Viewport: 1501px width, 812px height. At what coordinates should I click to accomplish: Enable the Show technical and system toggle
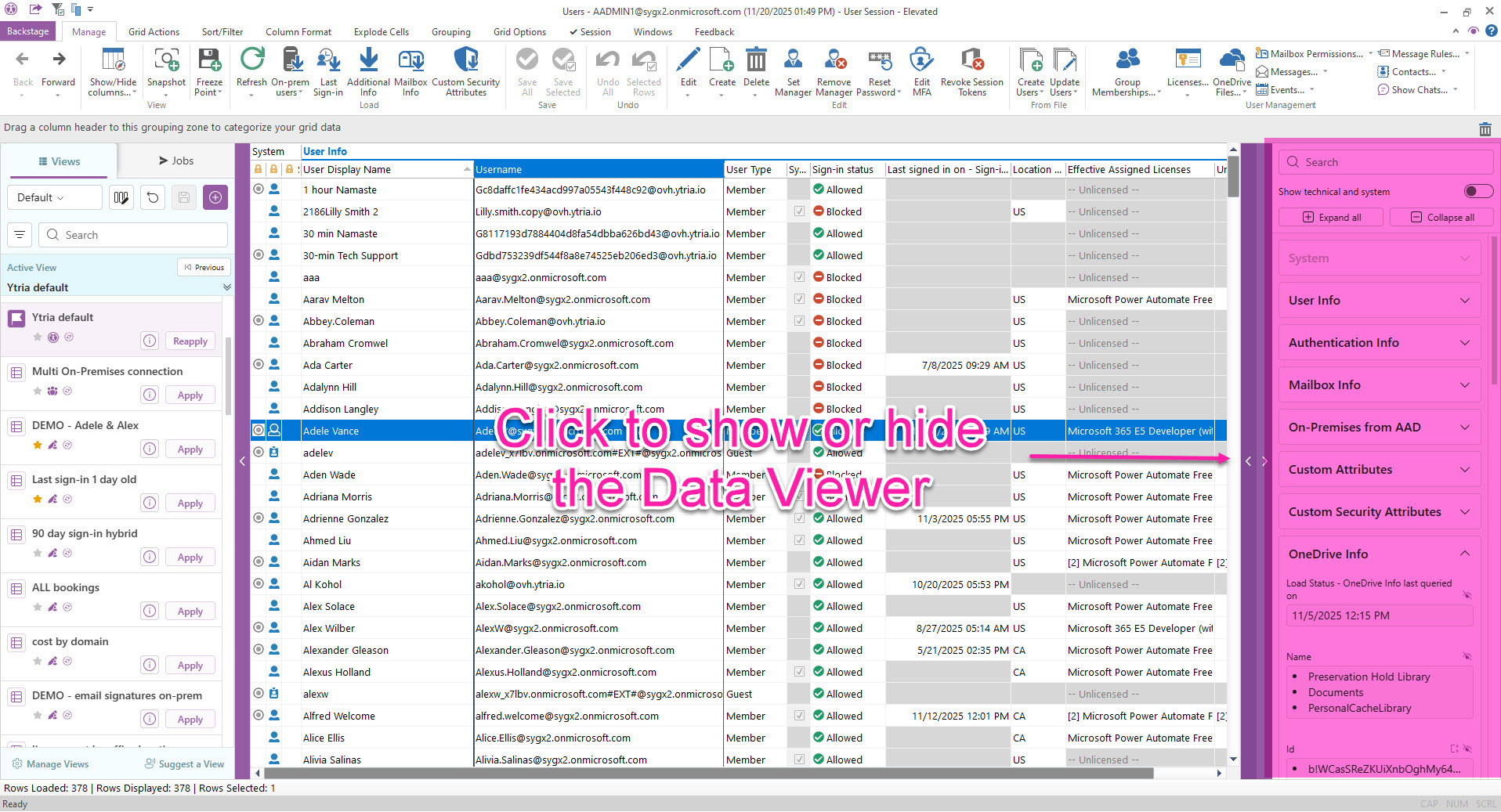pos(1477,191)
